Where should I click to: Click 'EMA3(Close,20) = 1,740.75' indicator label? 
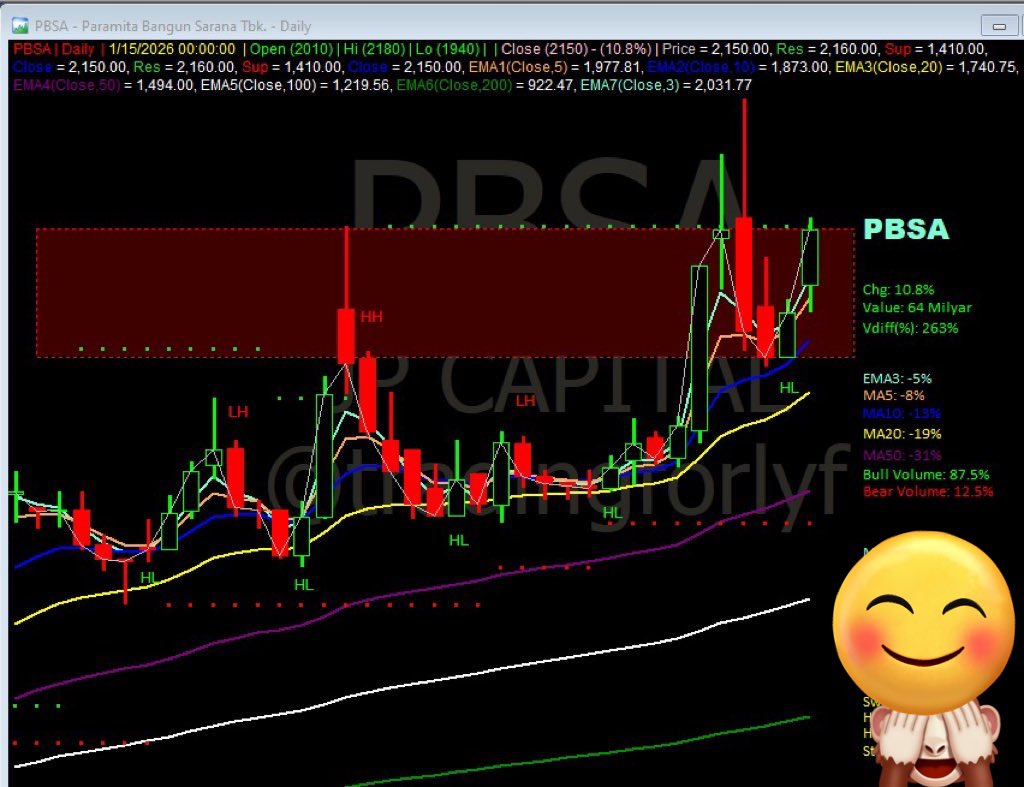pos(926,67)
